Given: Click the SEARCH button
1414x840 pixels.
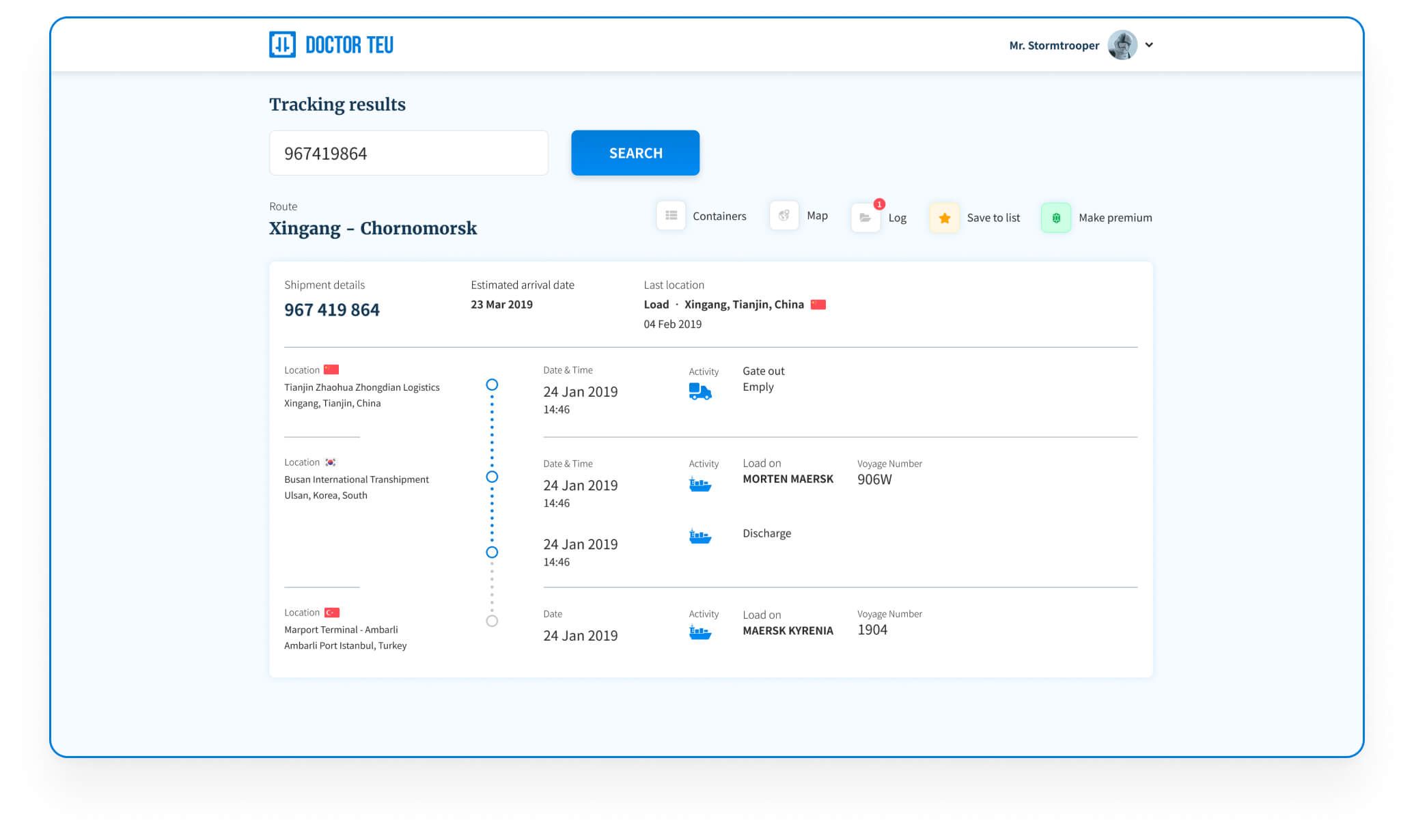Looking at the screenshot, I should coord(636,153).
